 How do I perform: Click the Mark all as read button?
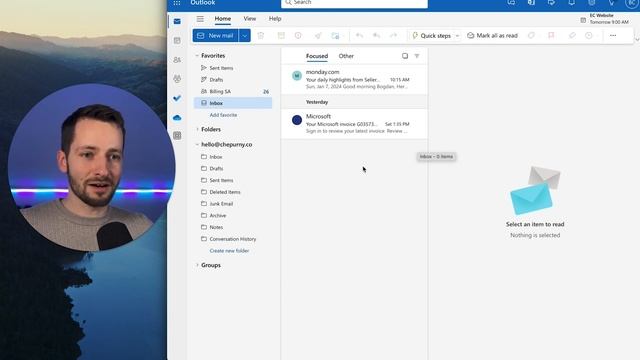pos(492,36)
